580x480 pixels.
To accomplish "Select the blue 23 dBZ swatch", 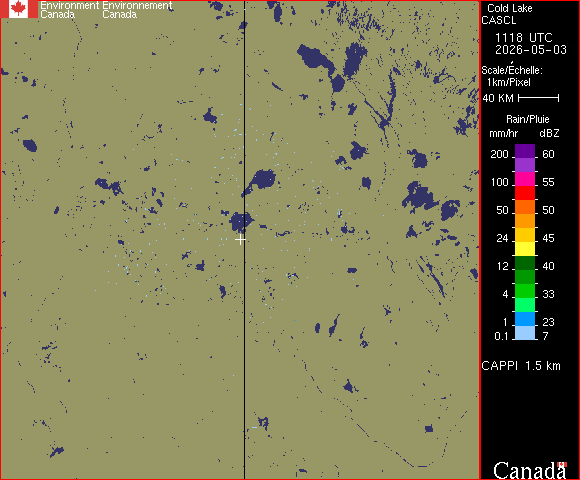I will 525,319.
